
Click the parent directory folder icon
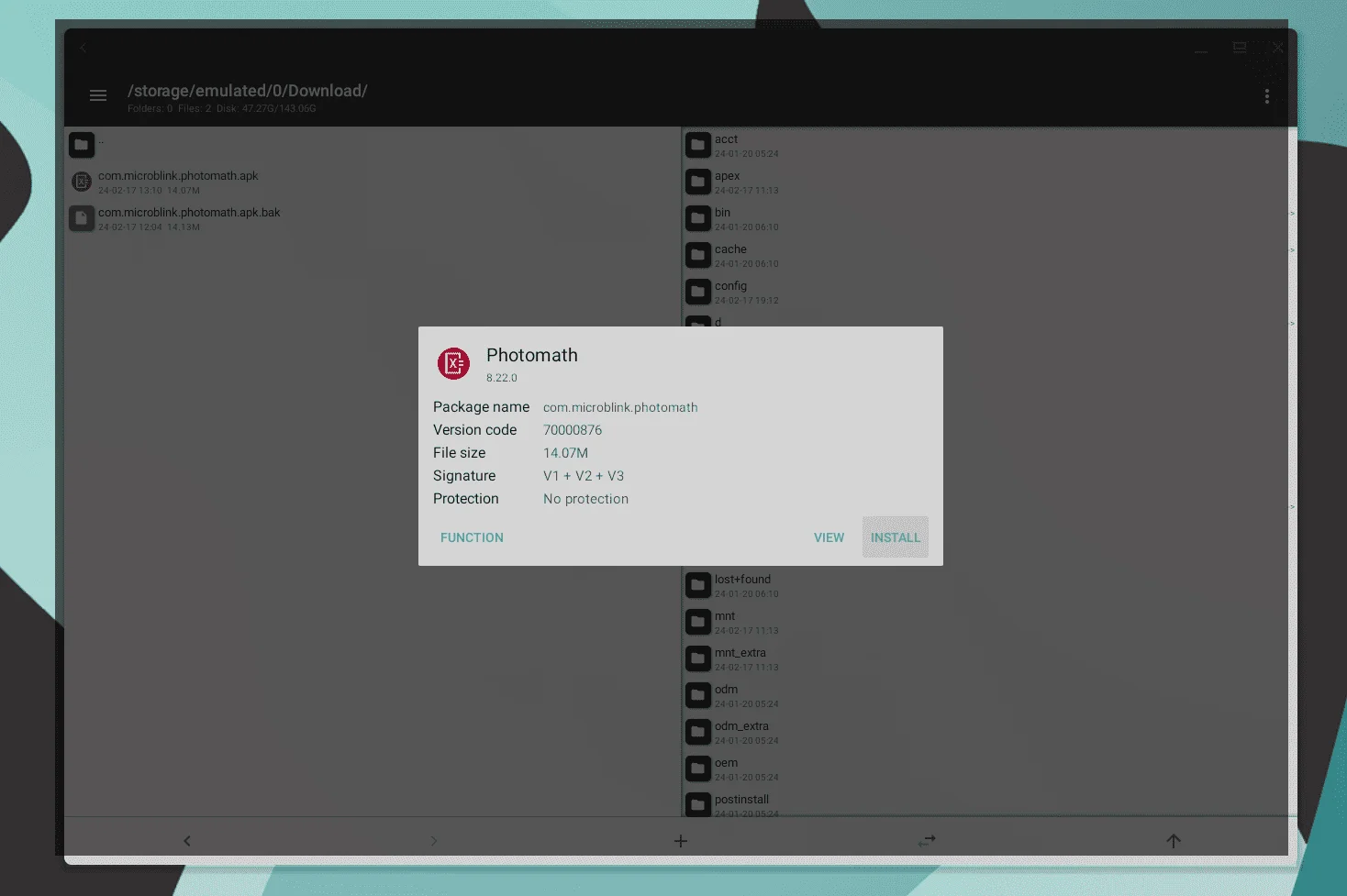pos(82,144)
